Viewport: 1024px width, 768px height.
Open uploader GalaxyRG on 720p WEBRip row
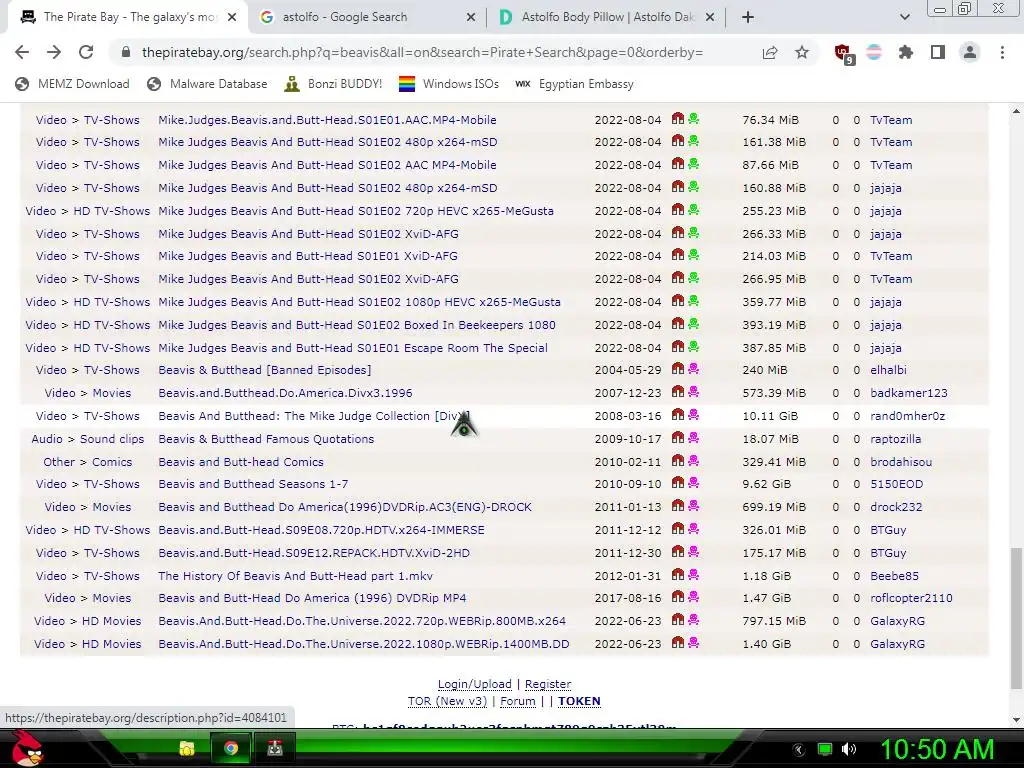coord(897,621)
